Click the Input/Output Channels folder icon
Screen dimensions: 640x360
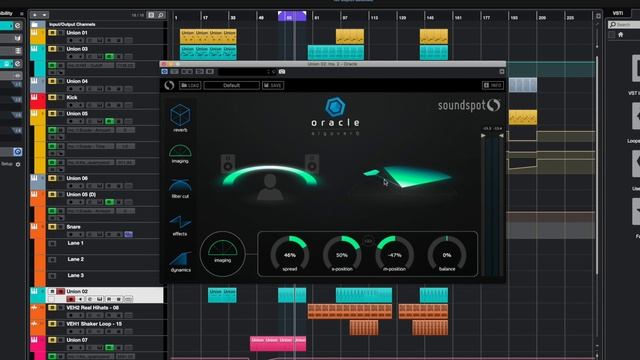click(x=35, y=24)
